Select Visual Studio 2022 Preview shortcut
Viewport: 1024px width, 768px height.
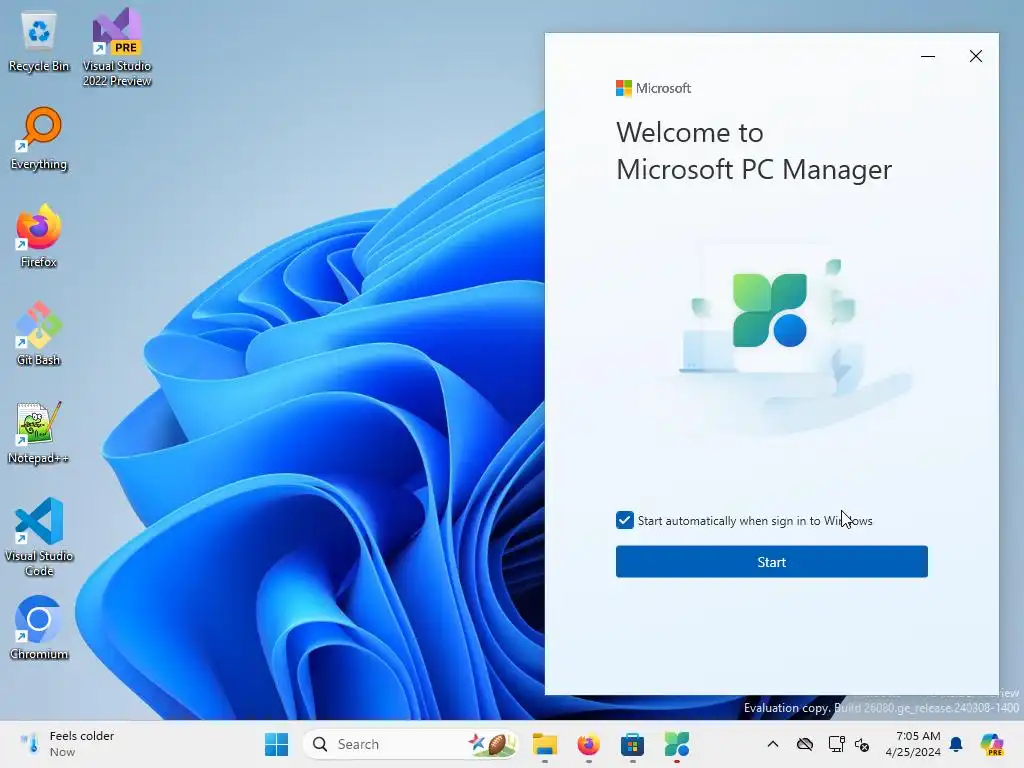click(x=117, y=48)
